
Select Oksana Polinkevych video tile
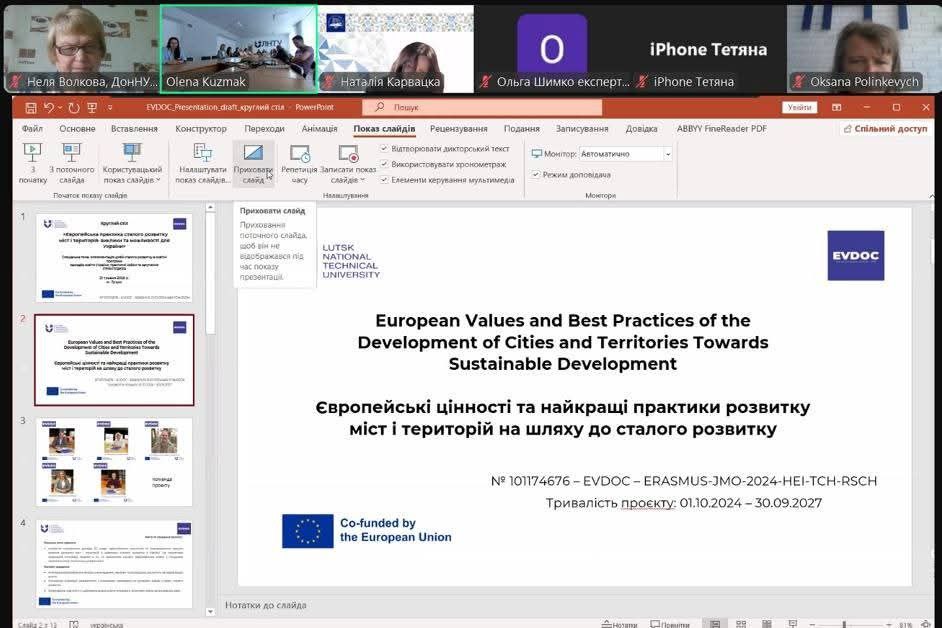(864, 49)
